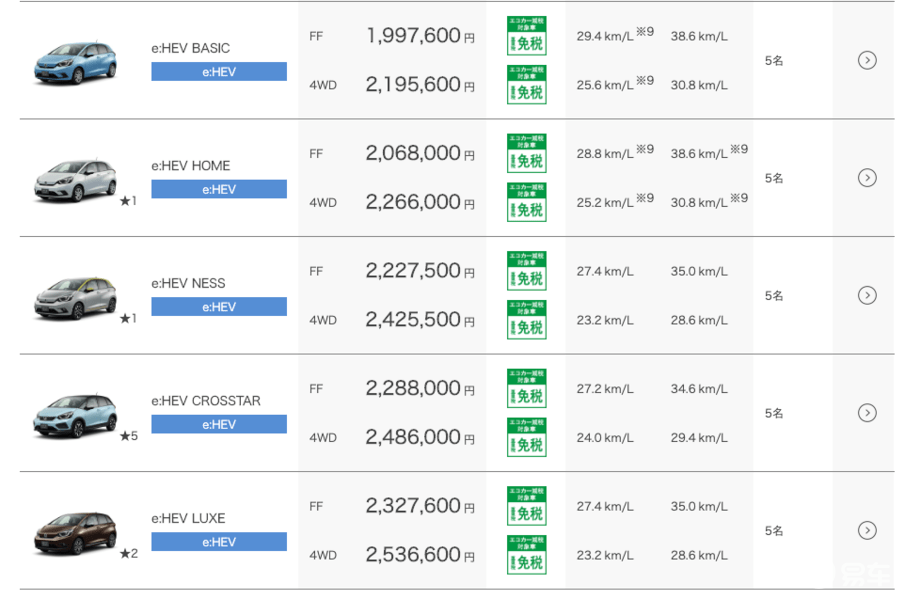Click the silver e:HEV NESS car image
Screen dimensions: 905x599
75,296
